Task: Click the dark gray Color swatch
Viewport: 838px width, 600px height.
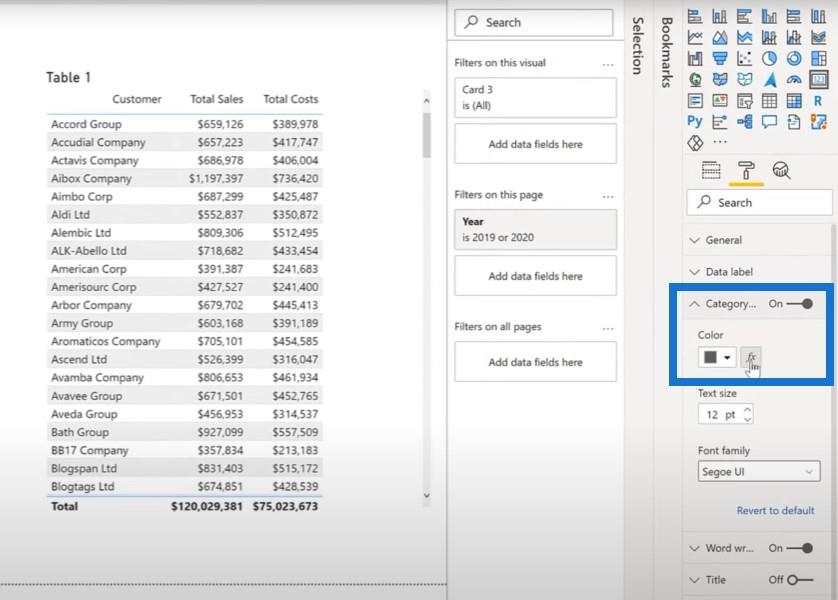Action: click(710, 357)
